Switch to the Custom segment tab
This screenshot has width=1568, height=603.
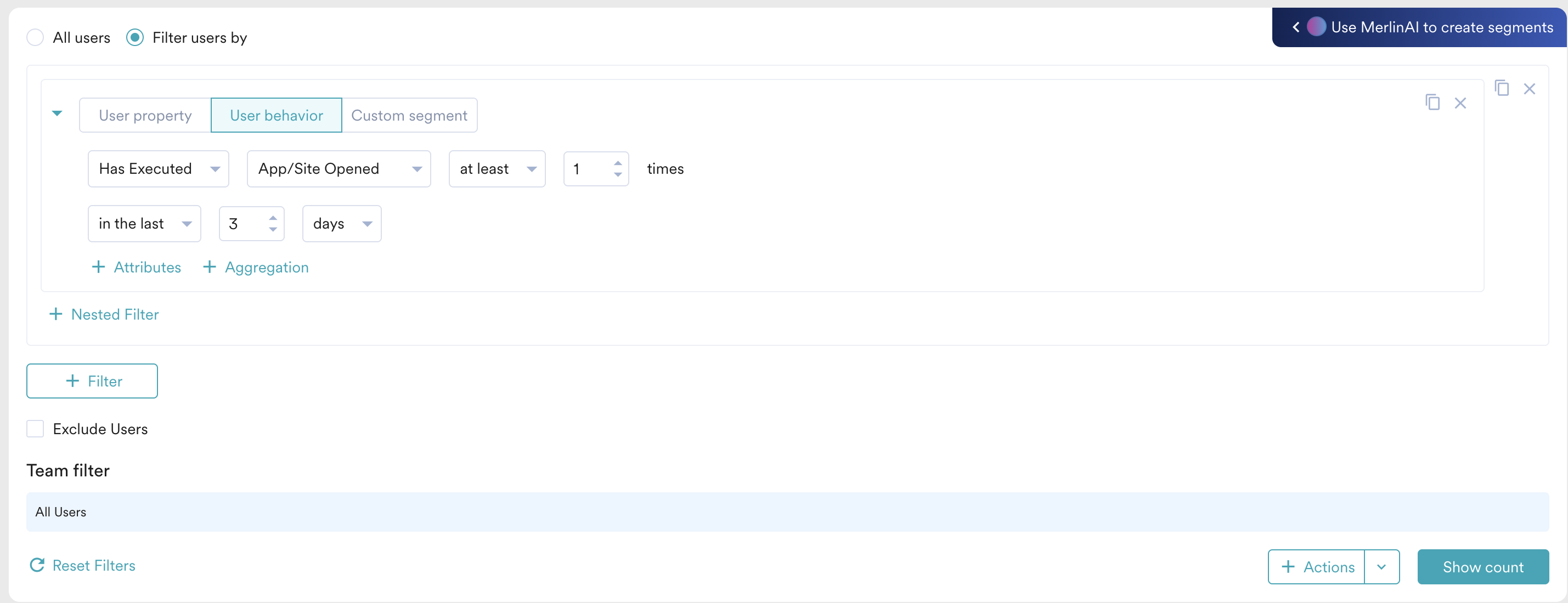click(x=410, y=115)
